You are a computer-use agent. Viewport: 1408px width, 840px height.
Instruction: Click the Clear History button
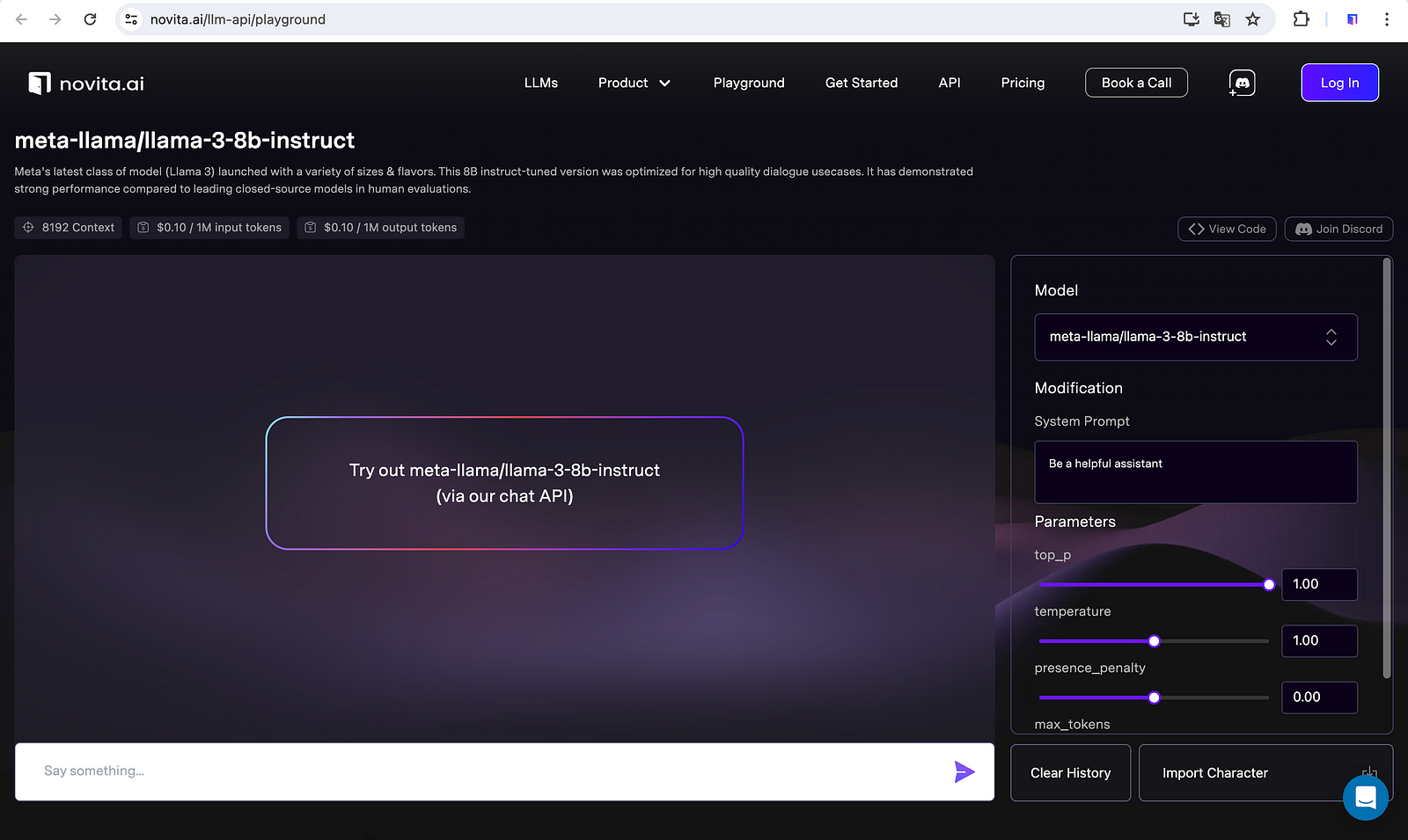click(x=1070, y=773)
